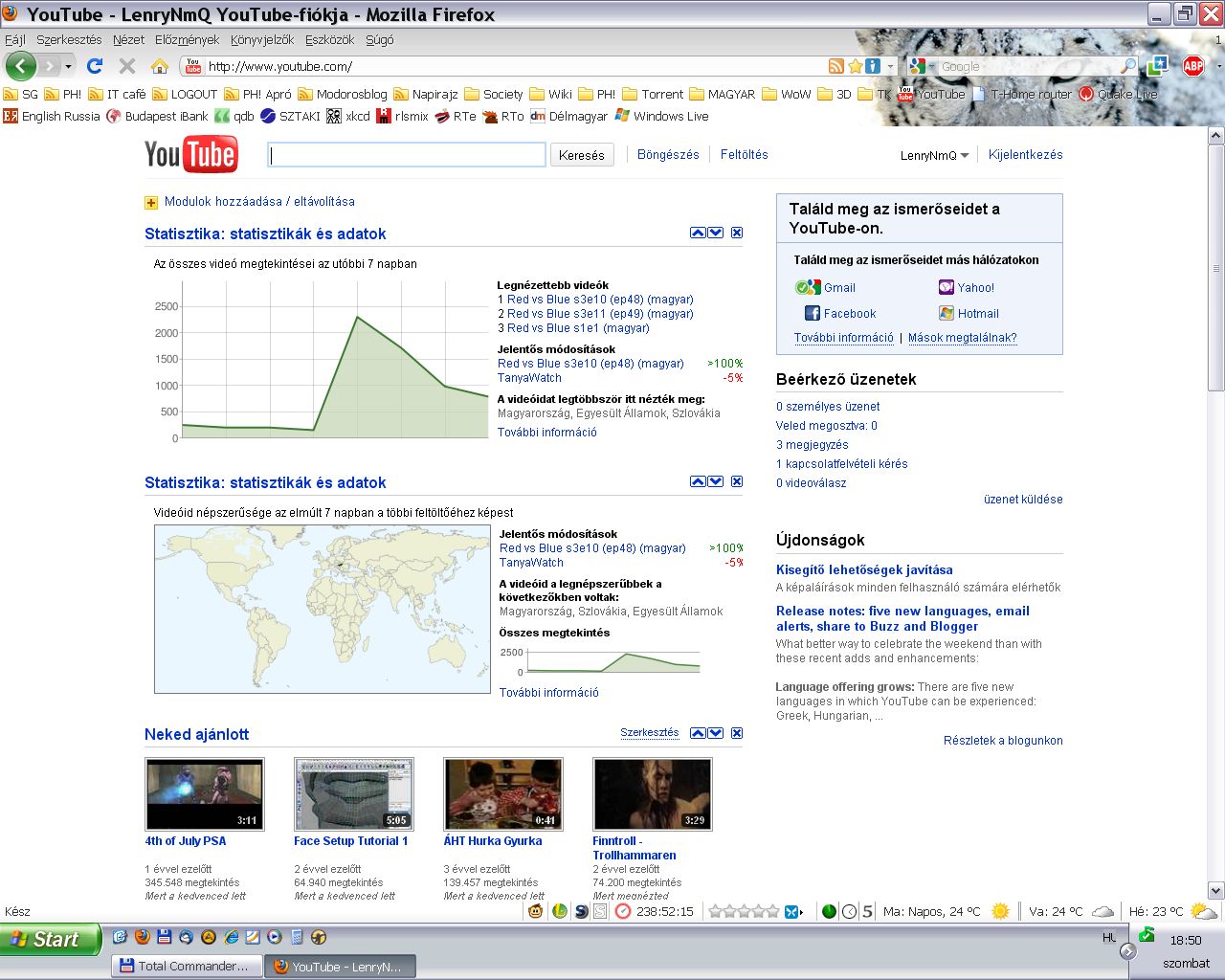Screen dimensions: 1225x980
Task: Open the Face Setup Tutorial 1 thumbnail
Action: coord(353,794)
